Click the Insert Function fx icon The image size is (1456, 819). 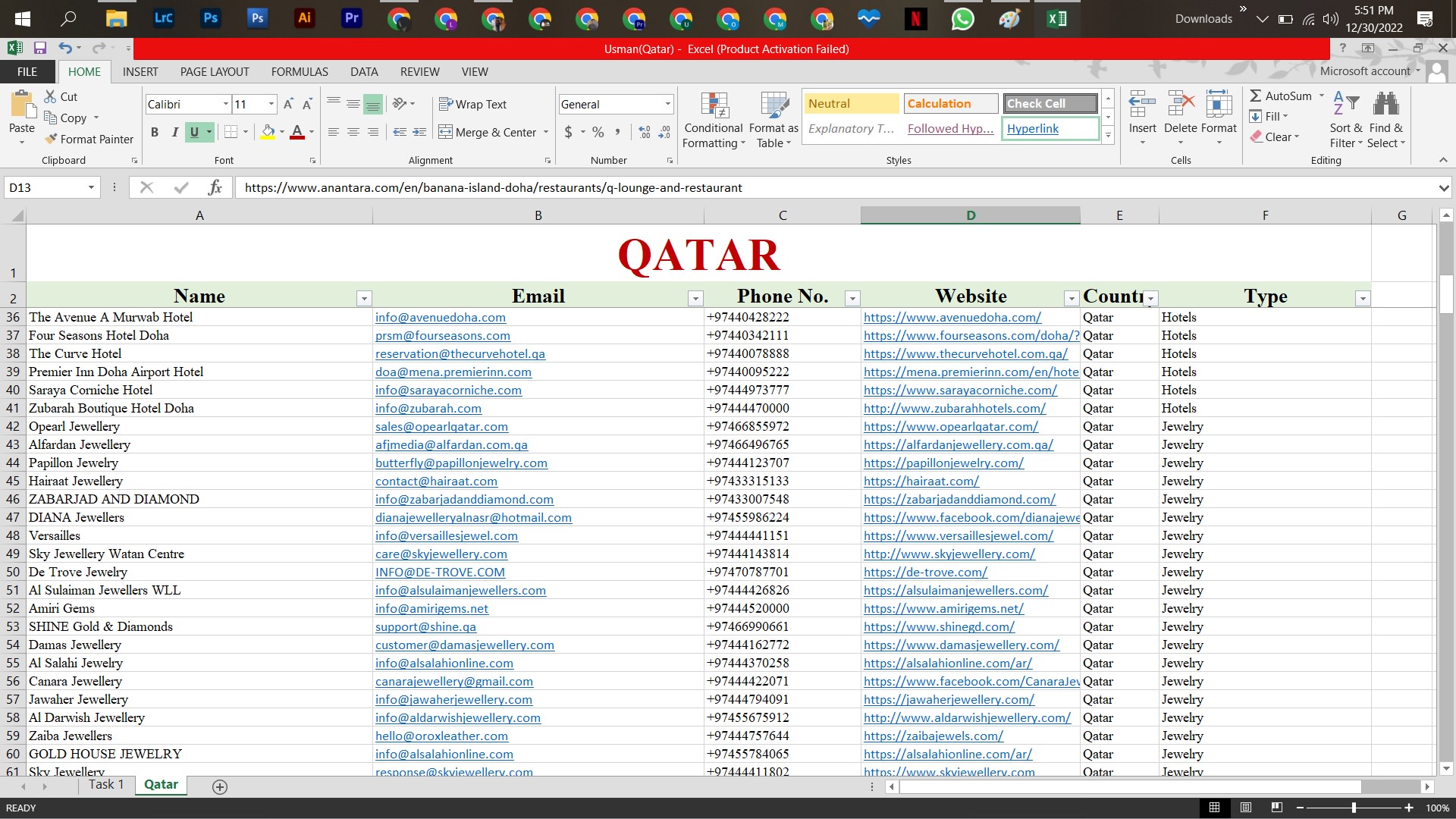[215, 187]
